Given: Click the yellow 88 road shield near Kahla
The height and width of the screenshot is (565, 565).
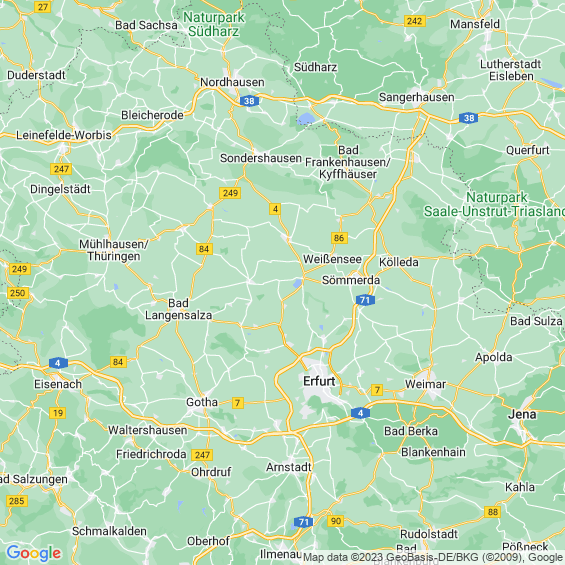Looking at the screenshot, I should [493, 512].
